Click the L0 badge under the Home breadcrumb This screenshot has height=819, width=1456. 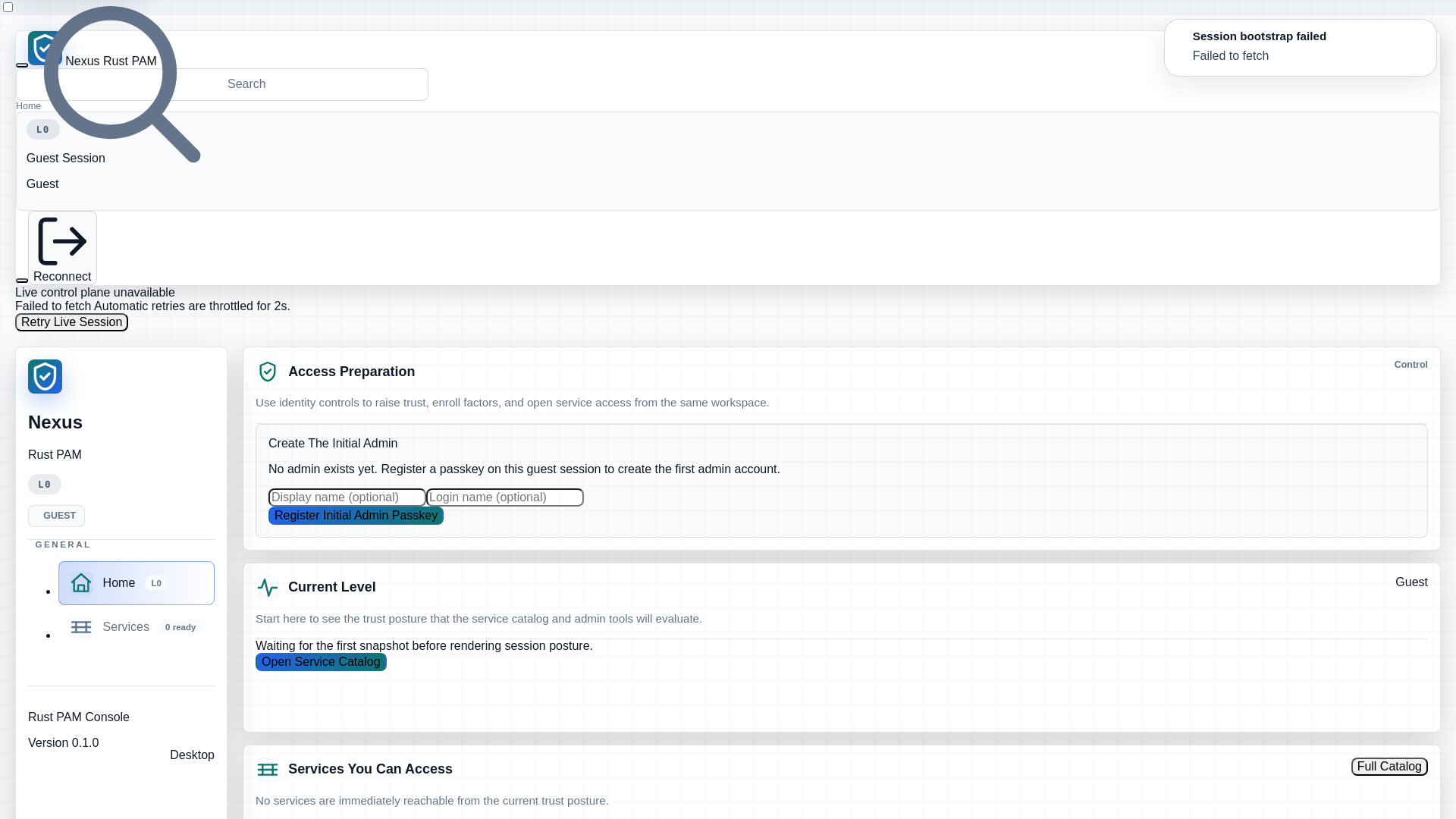(43, 130)
